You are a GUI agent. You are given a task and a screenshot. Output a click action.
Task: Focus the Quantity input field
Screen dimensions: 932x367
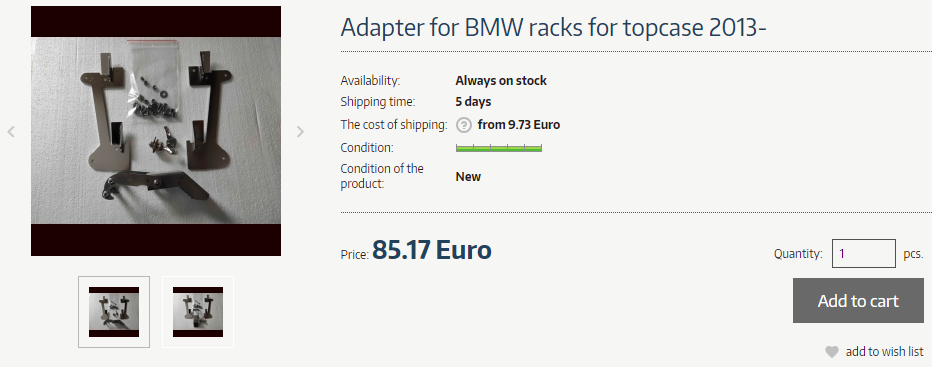coord(864,253)
